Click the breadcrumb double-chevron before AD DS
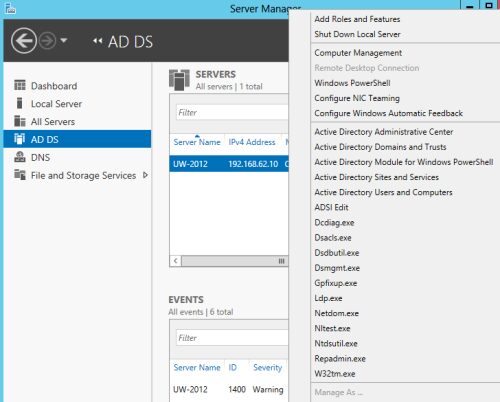 97,41
